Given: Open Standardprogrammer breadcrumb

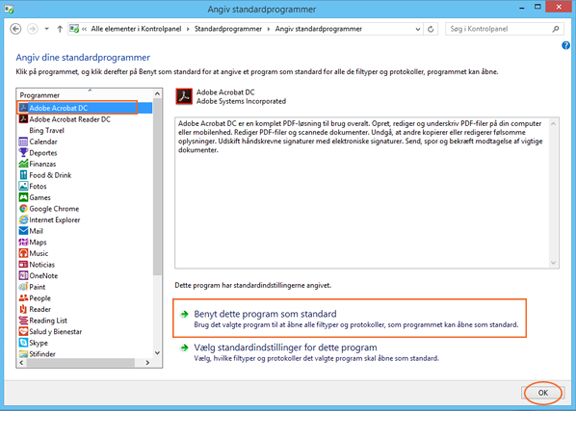Looking at the screenshot, I should click(x=228, y=29).
